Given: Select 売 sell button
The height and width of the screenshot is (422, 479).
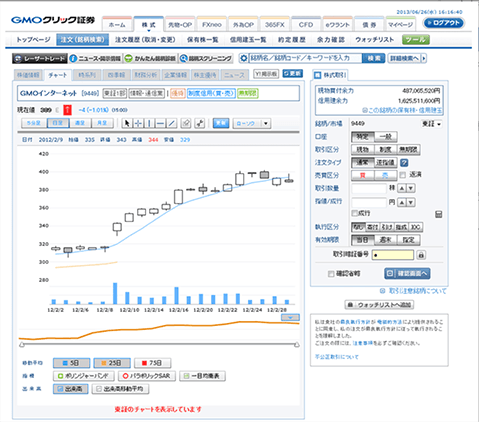Looking at the screenshot, I should click(x=385, y=175).
